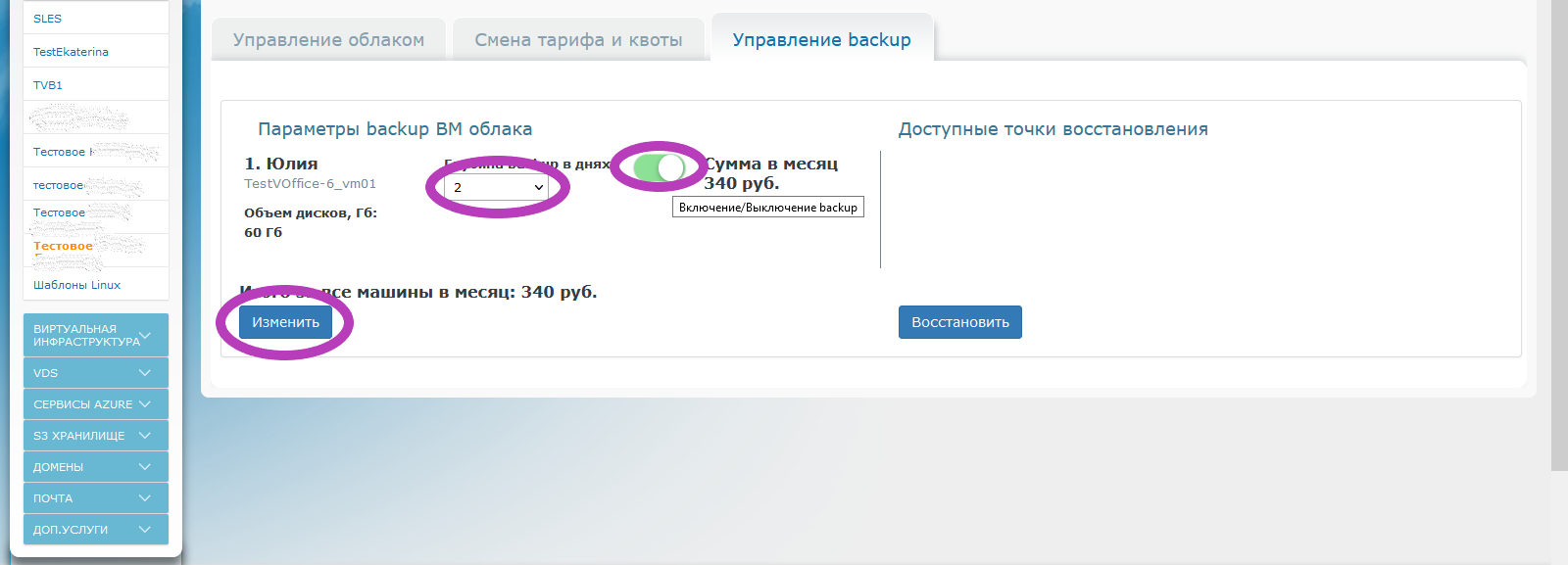The image size is (1568, 565).
Task: Open the SLES cloud item
Action: [47, 19]
